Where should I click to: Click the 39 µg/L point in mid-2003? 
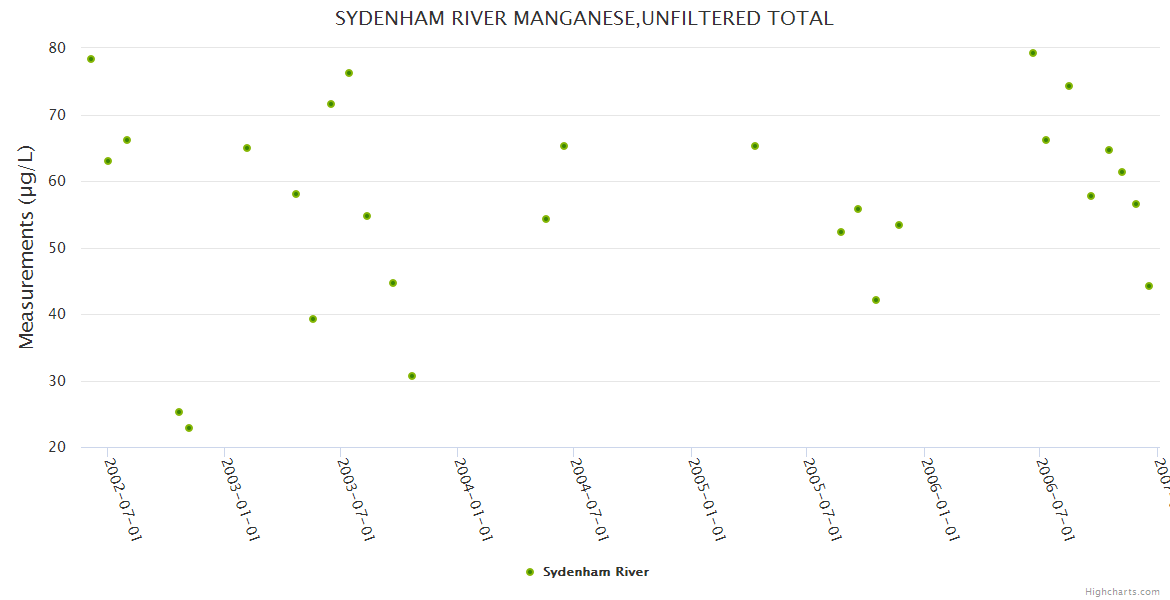click(313, 319)
